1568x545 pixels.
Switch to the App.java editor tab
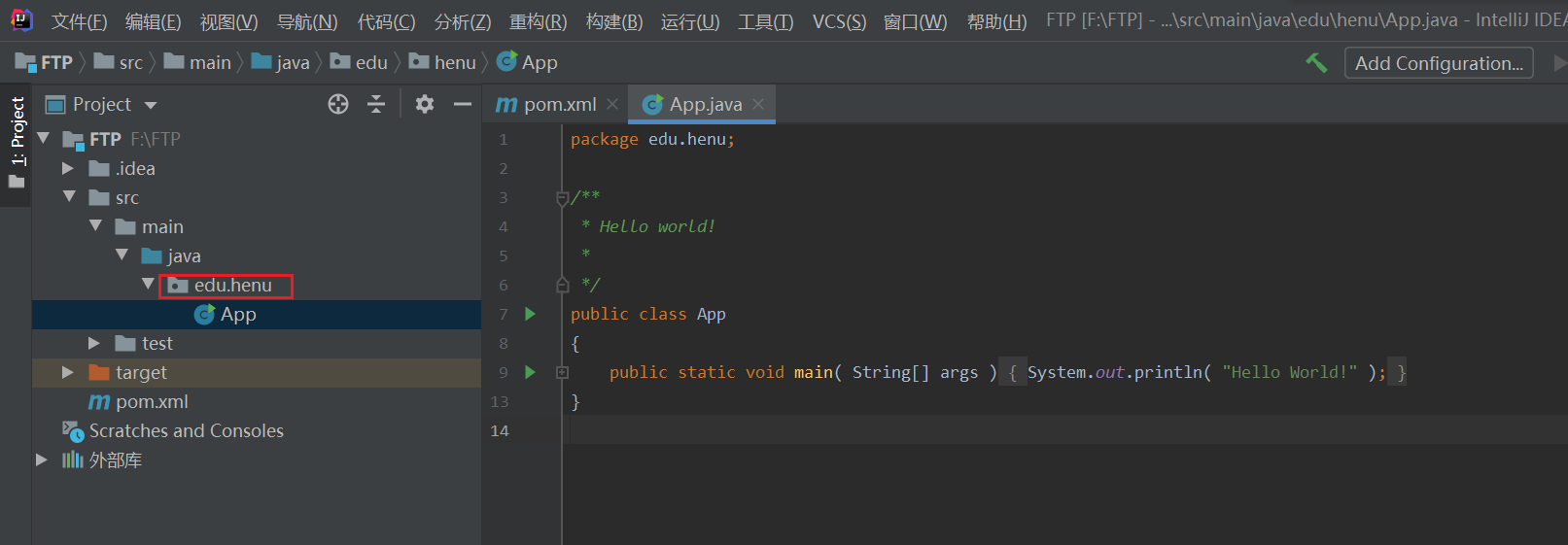pyautogui.click(x=702, y=104)
